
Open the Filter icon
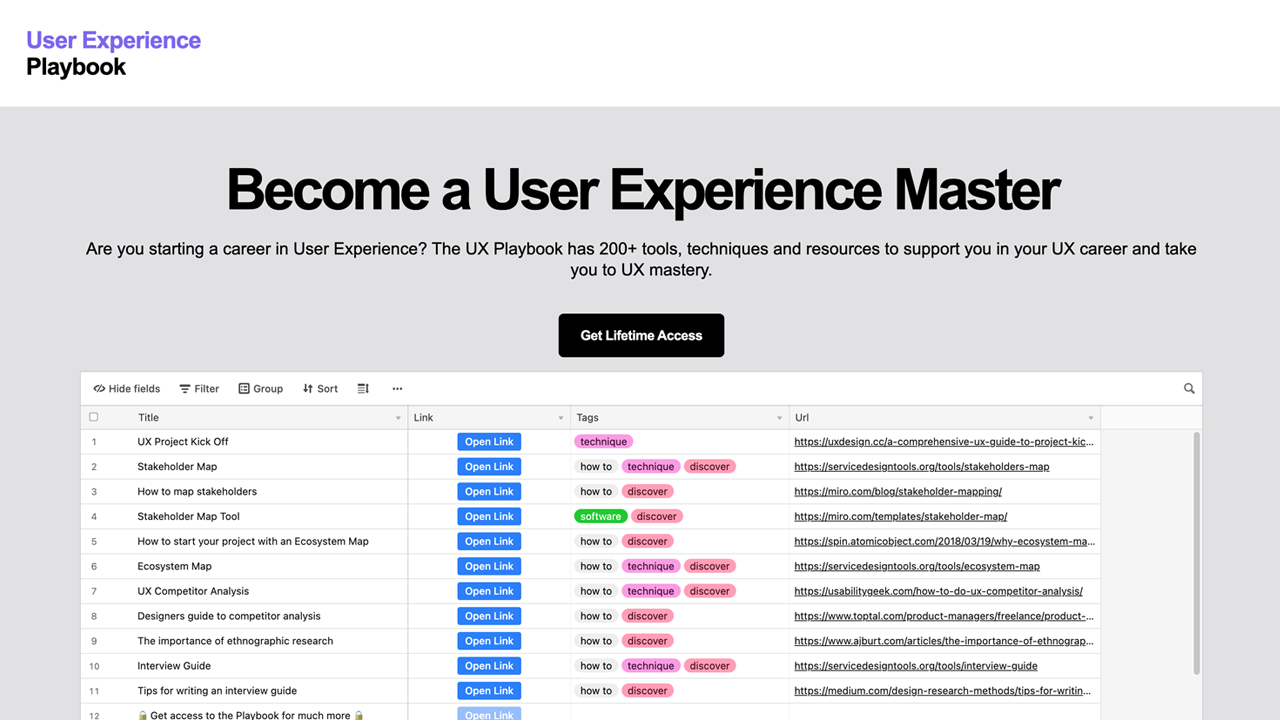[184, 388]
